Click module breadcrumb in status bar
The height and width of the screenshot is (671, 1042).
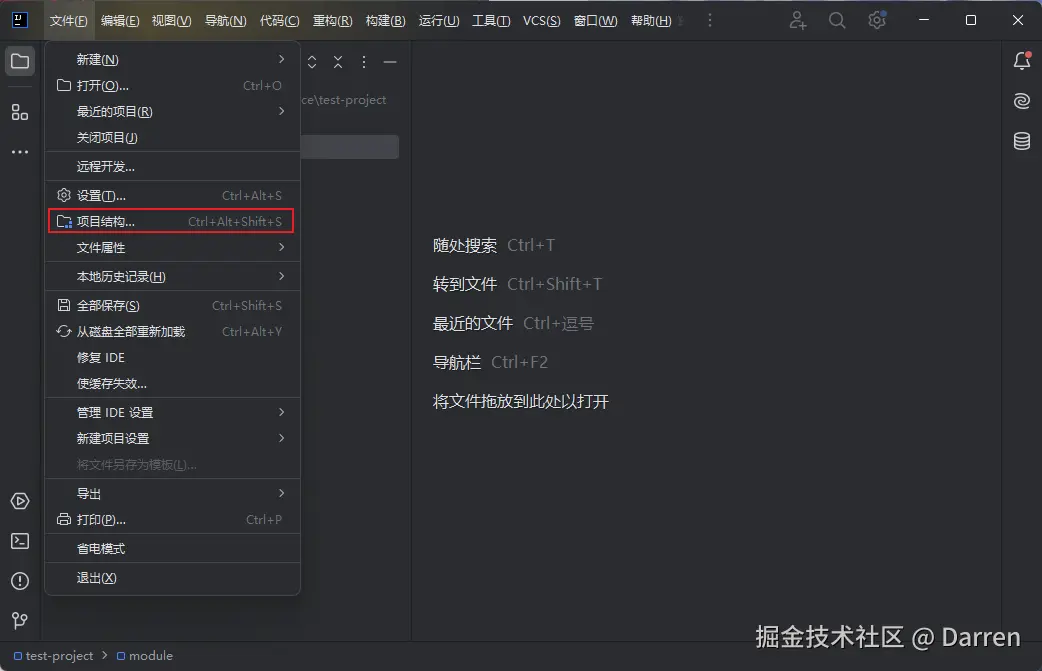[145, 656]
